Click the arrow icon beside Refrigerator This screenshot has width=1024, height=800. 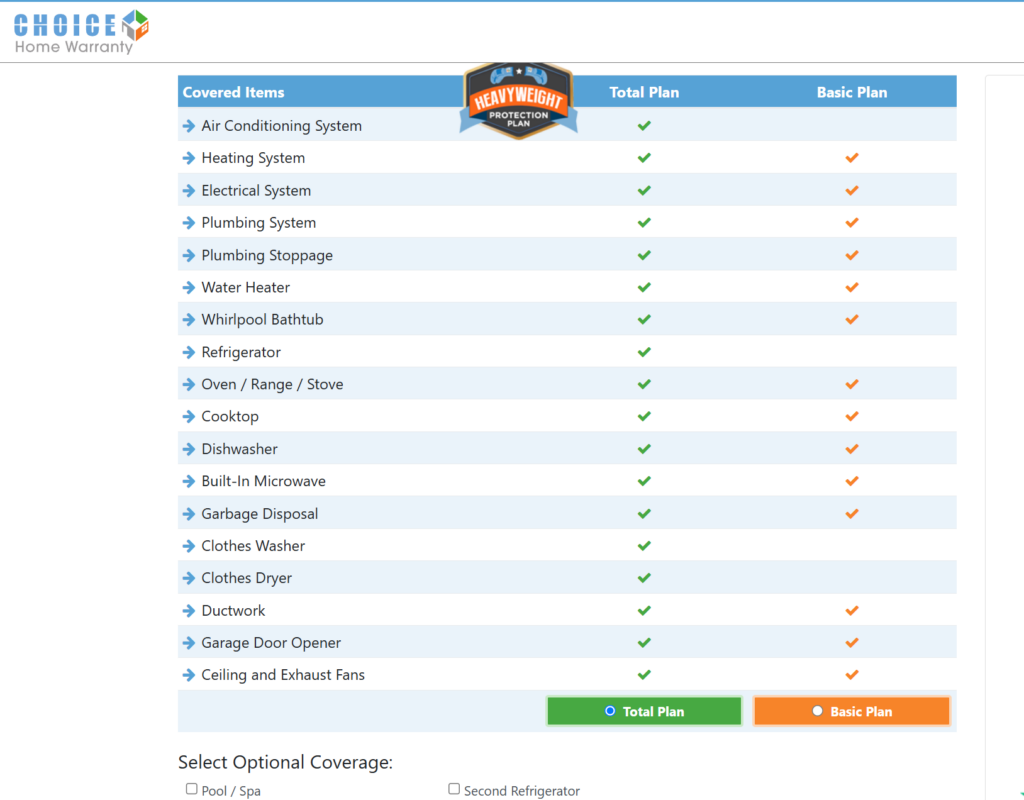189,352
